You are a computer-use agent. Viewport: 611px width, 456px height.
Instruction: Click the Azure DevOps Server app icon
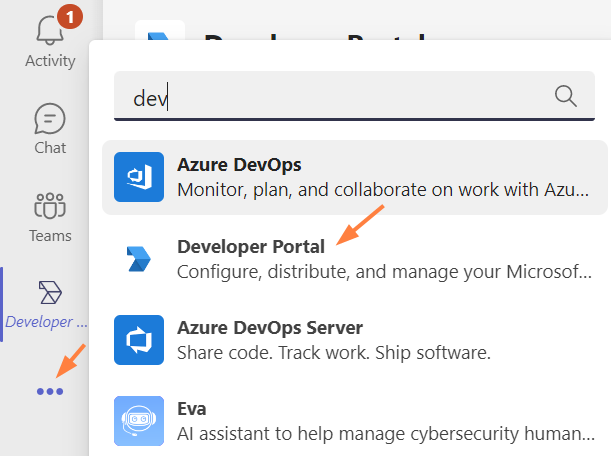(x=138, y=340)
